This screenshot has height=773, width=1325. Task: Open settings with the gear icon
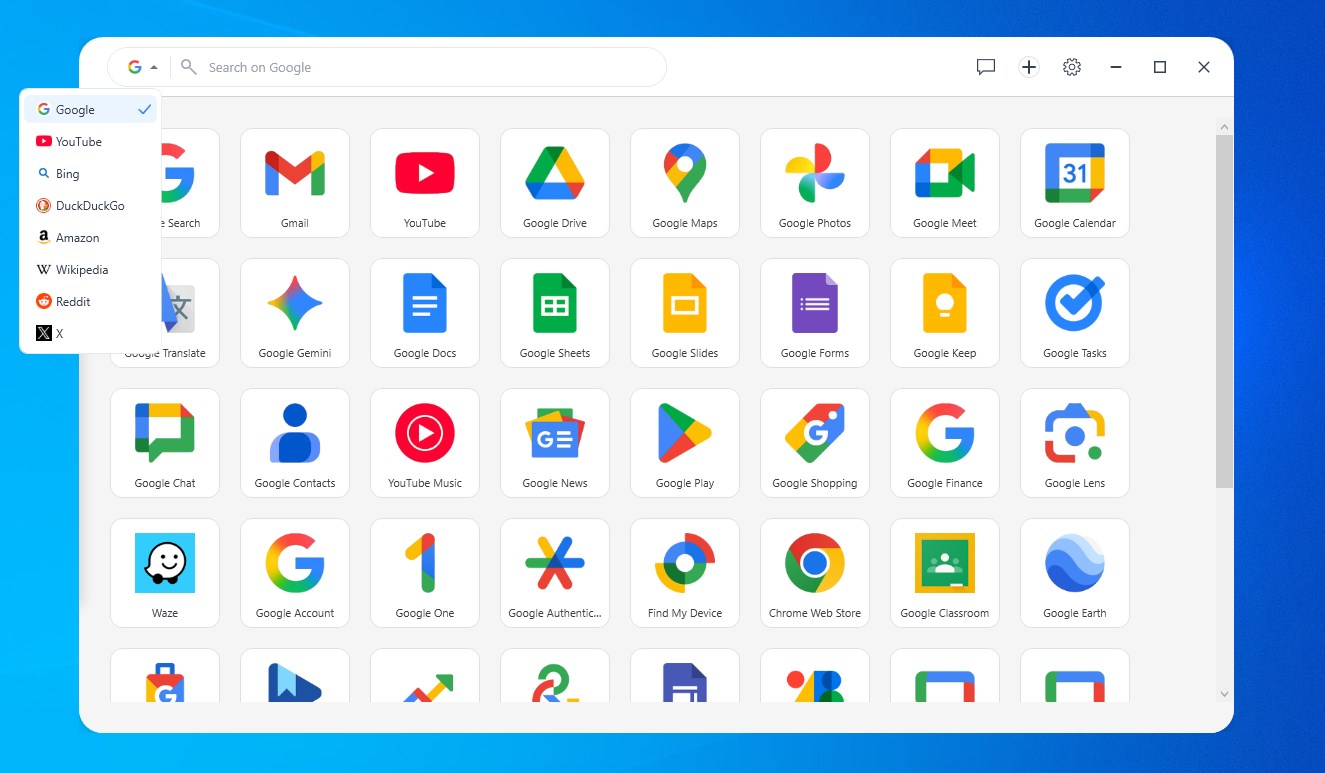pyautogui.click(x=1072, y=67)
